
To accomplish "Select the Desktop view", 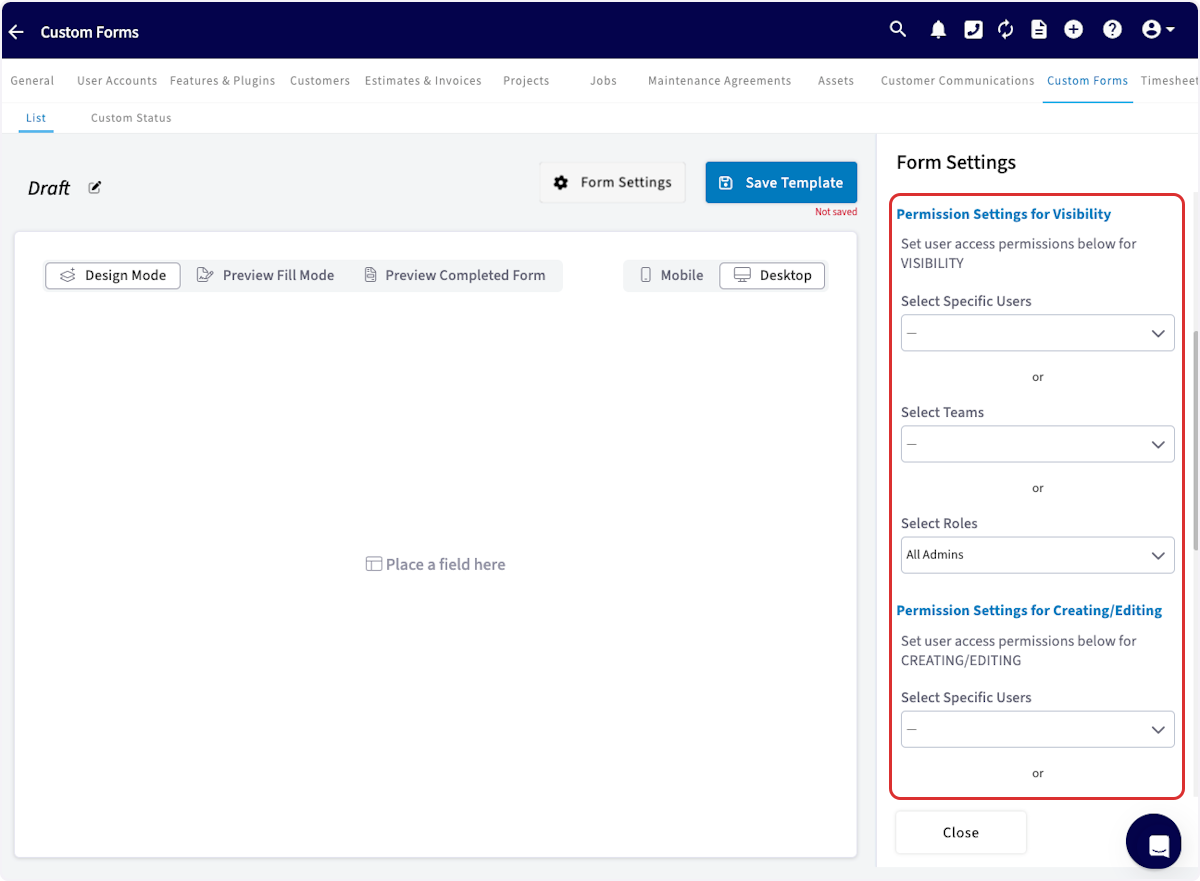I will 772,275.
